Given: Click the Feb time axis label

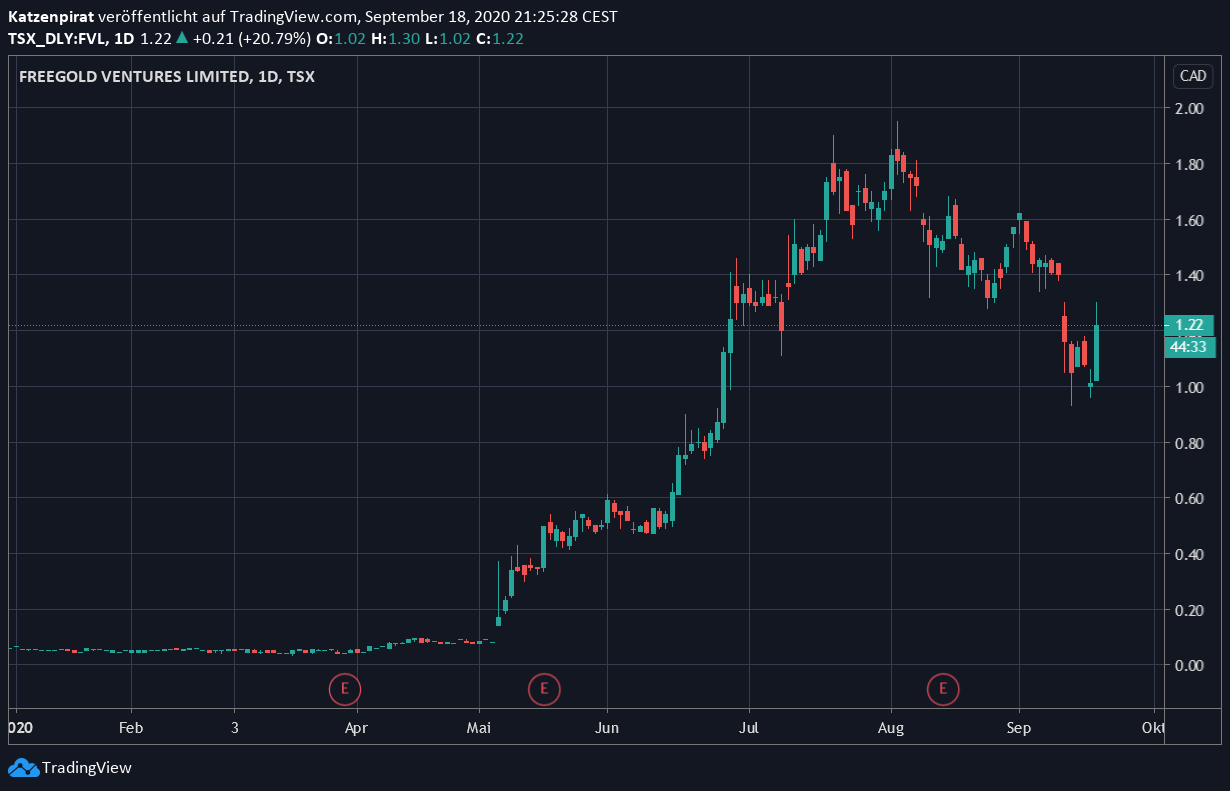Looking at the screenshot, I should coord(131,728).
